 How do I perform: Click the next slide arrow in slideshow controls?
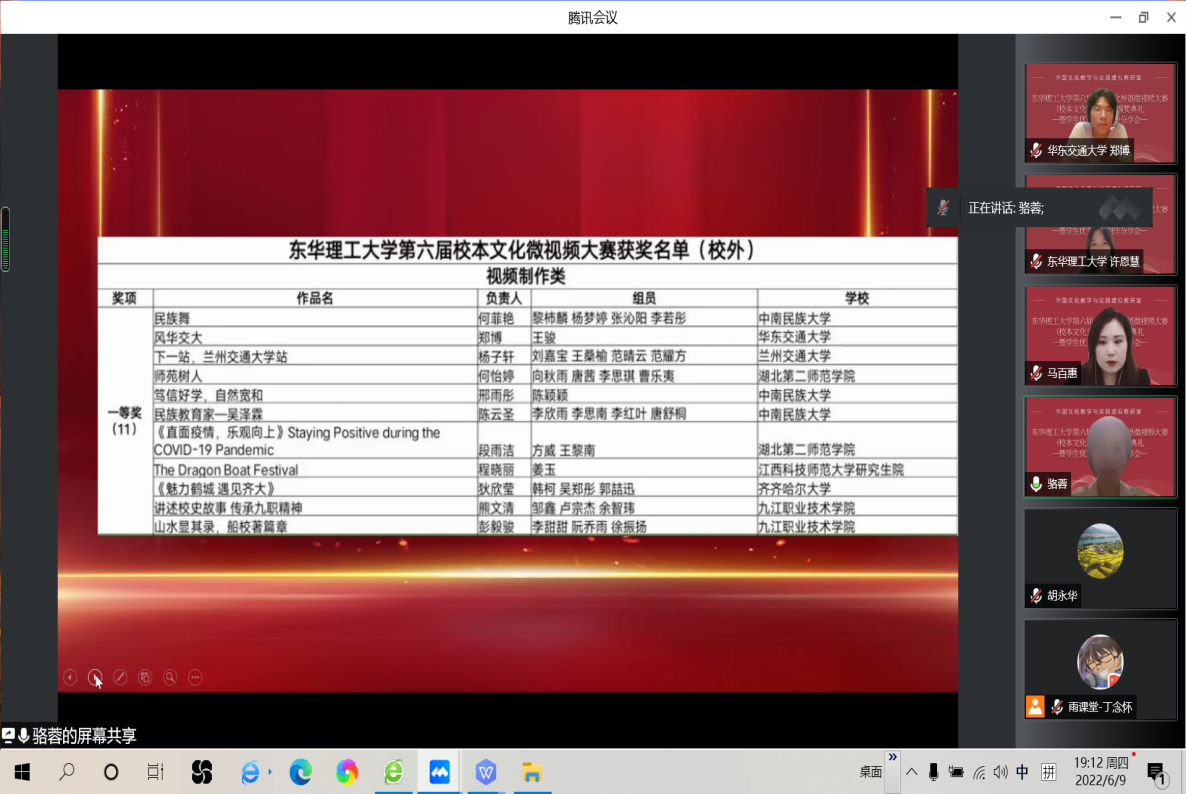coord(95,677)
